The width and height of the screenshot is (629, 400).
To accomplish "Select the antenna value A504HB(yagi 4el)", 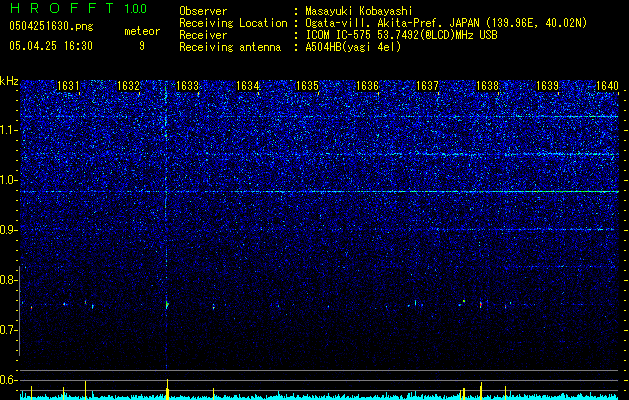I will tap(353, 47).
